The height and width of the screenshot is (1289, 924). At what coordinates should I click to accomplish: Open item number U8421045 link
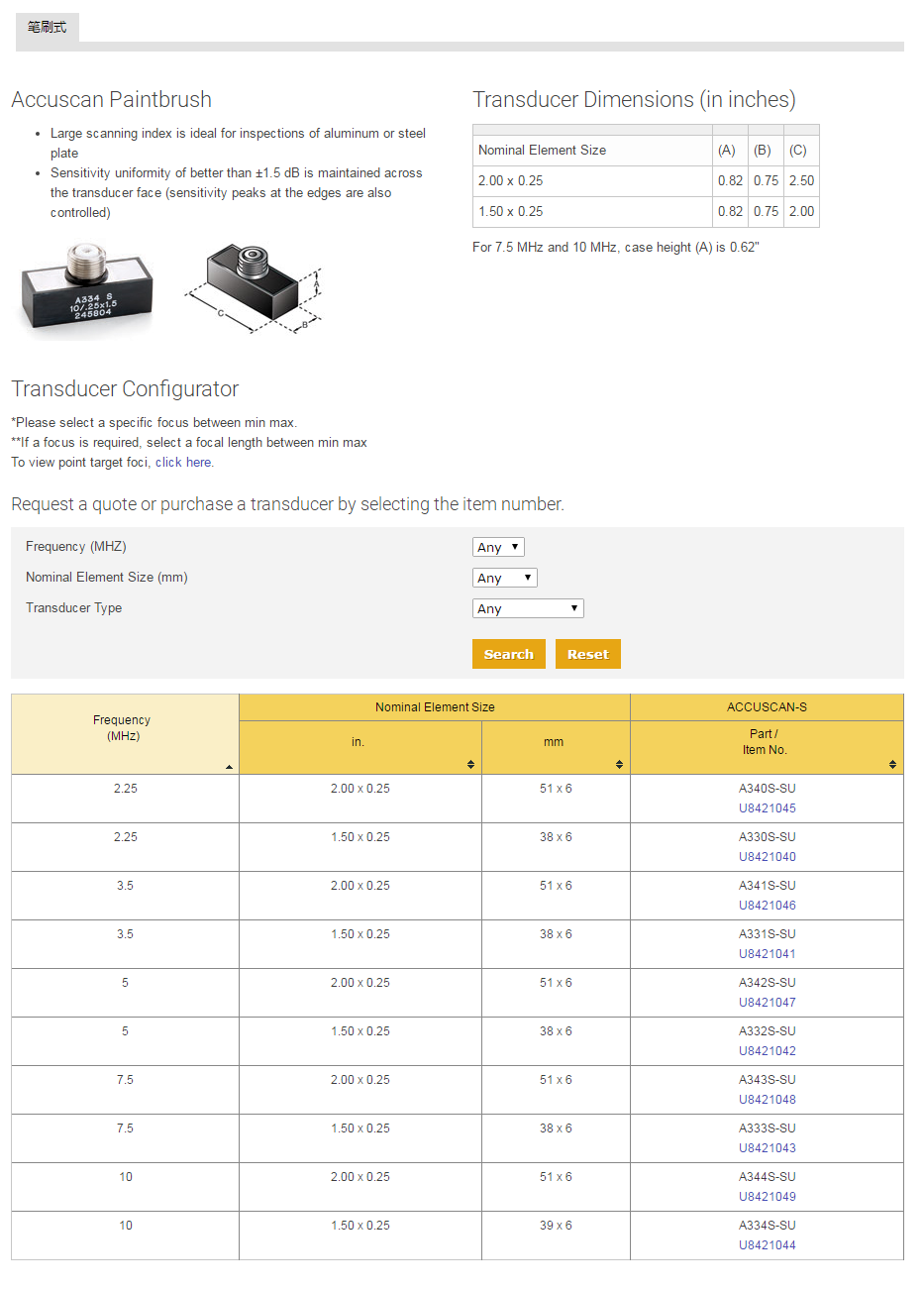[x=768, y=808]
